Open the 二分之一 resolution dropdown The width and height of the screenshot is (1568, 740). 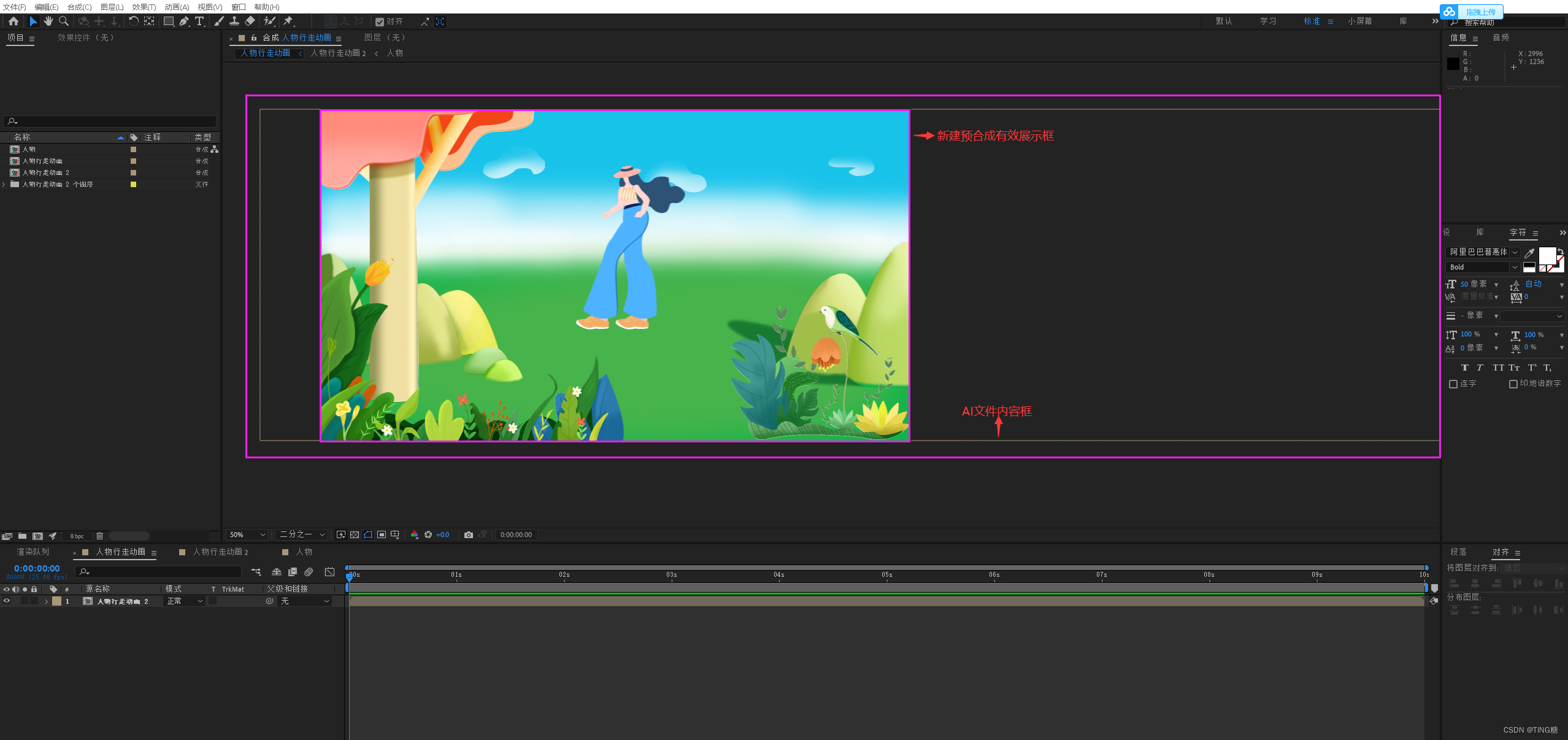click(x=302, y=535)
